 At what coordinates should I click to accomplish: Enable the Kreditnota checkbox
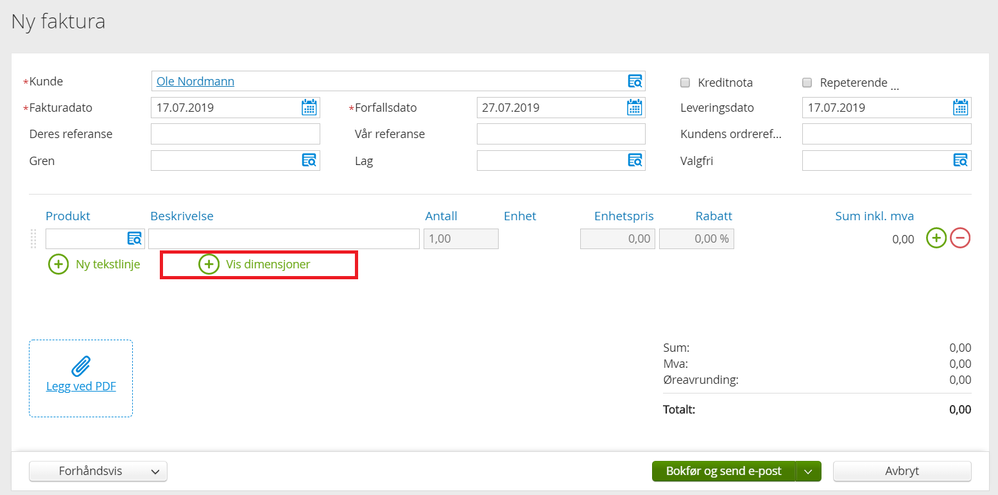(685, 82)
